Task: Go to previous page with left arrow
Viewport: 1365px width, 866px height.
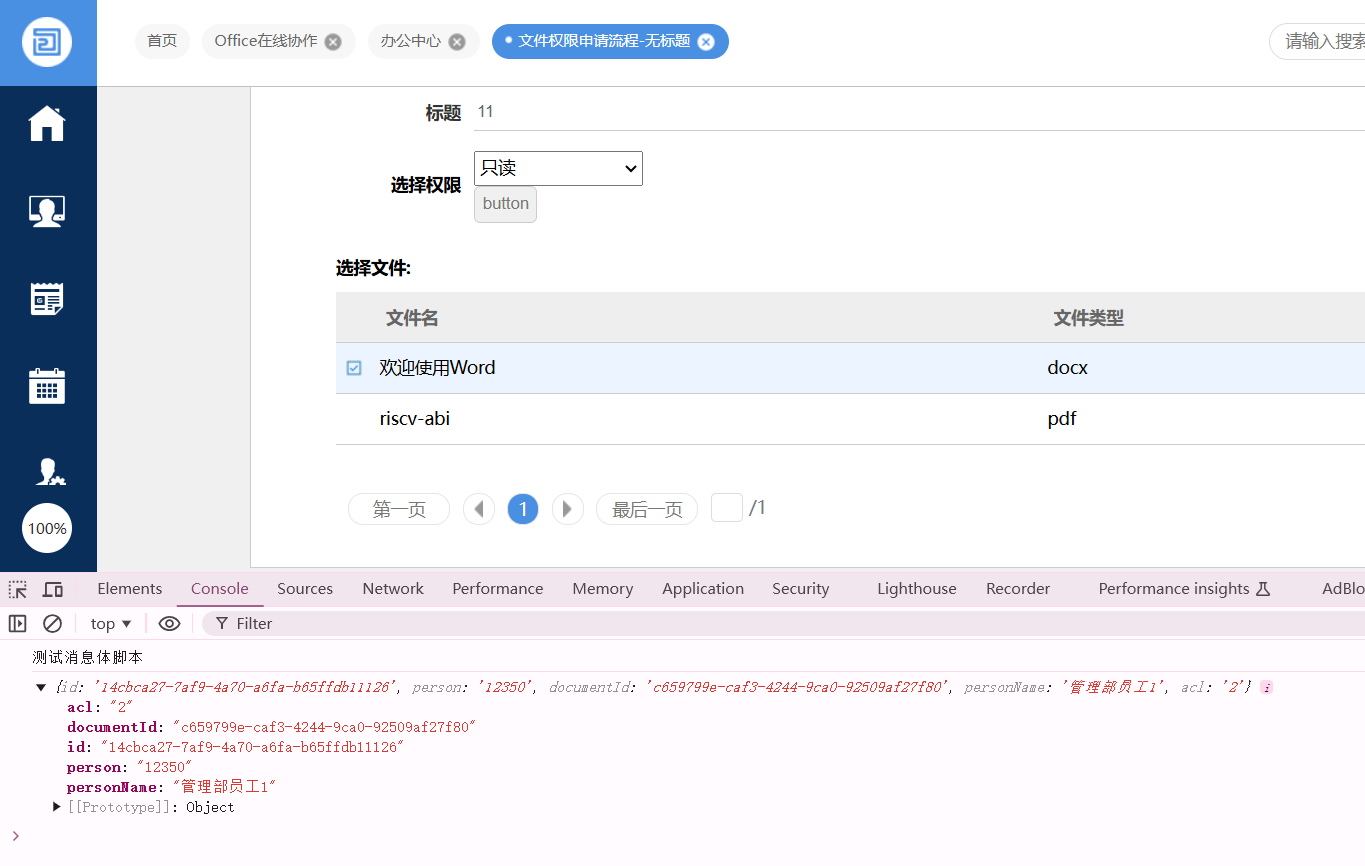Action: click(479, 509)
